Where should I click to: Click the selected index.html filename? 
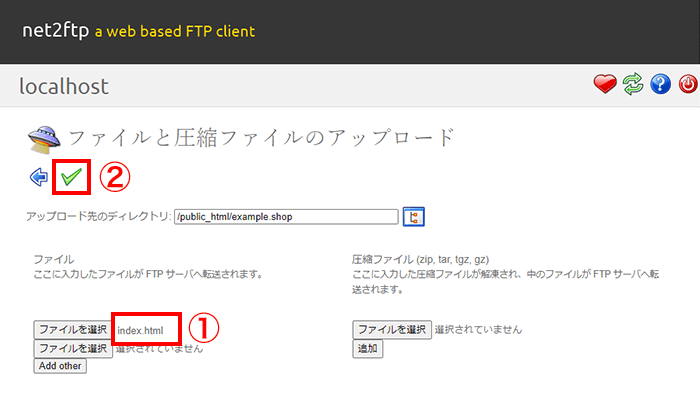[x=141, y=329]
